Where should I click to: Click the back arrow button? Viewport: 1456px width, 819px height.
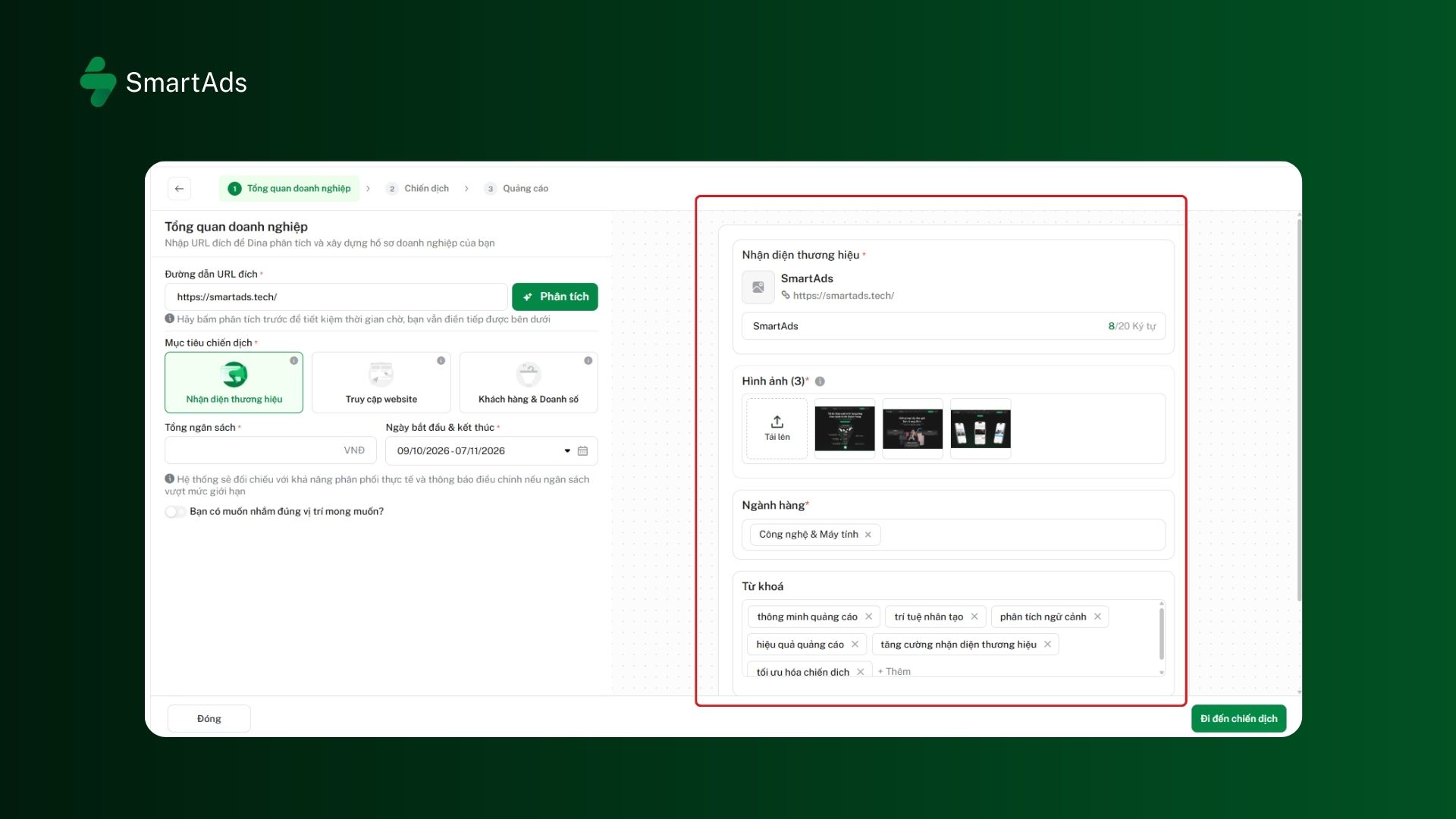179,189
